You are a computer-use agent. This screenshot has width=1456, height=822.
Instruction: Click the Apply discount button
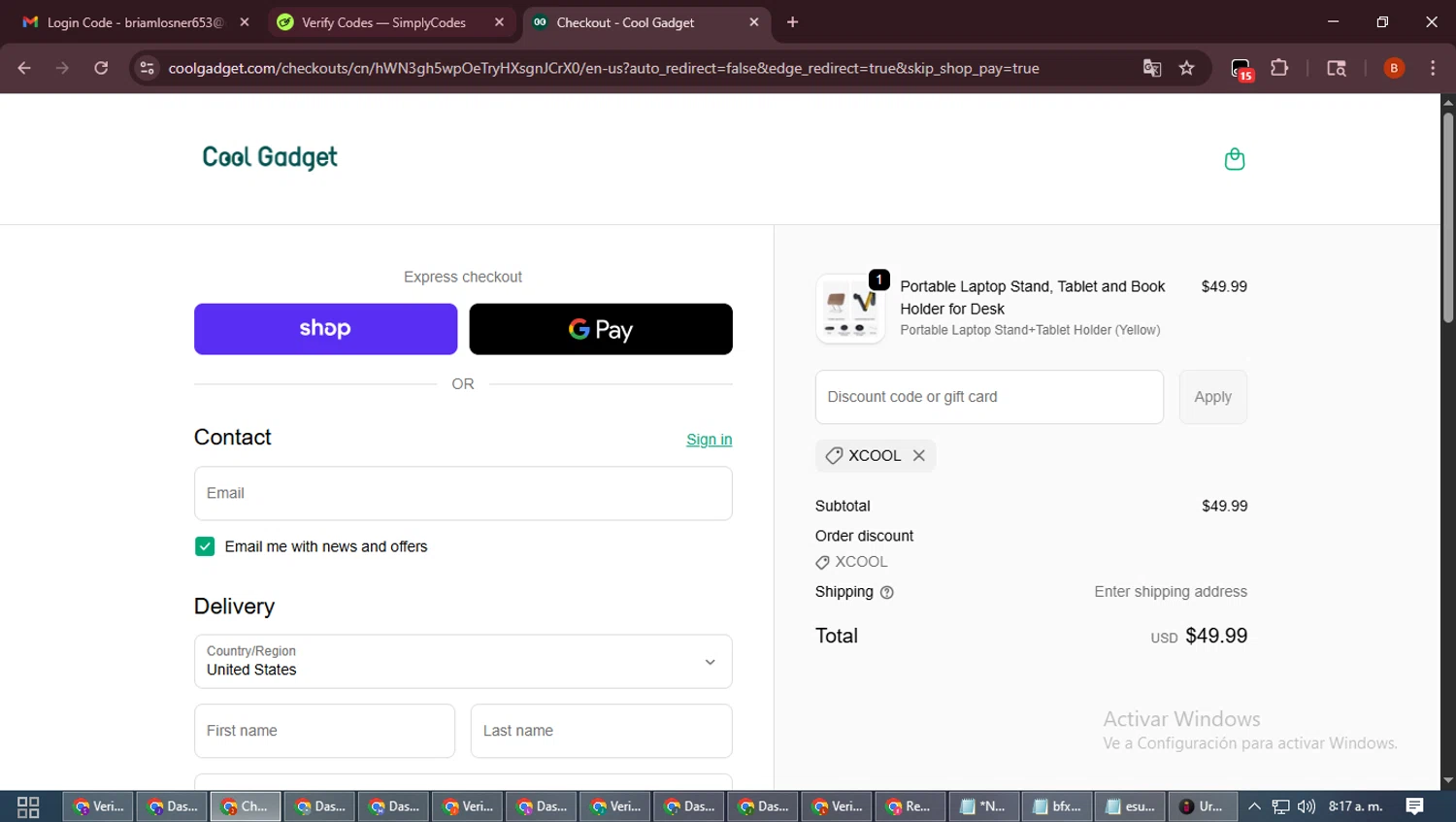pyautogui.click(x=1212, y=397)
